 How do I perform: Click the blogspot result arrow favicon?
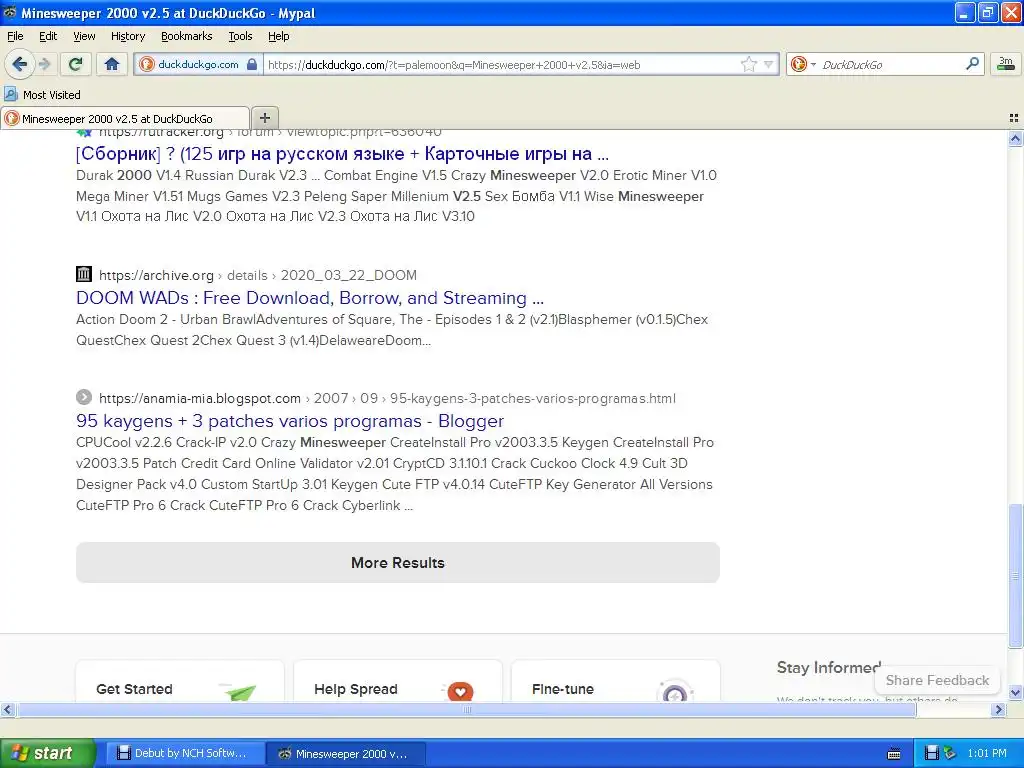[84, 396]
